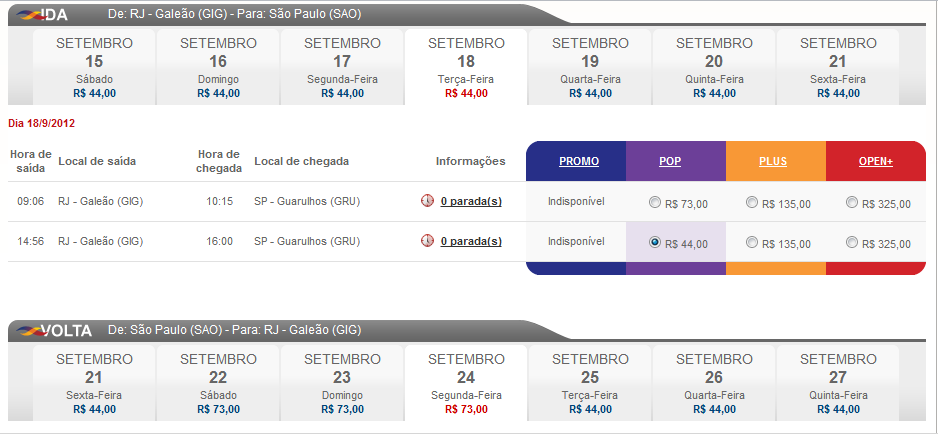Select outbound date tab Setembro 21 Sexta-Feira
This screenshot has height=434, width=938.
point(838,68)
